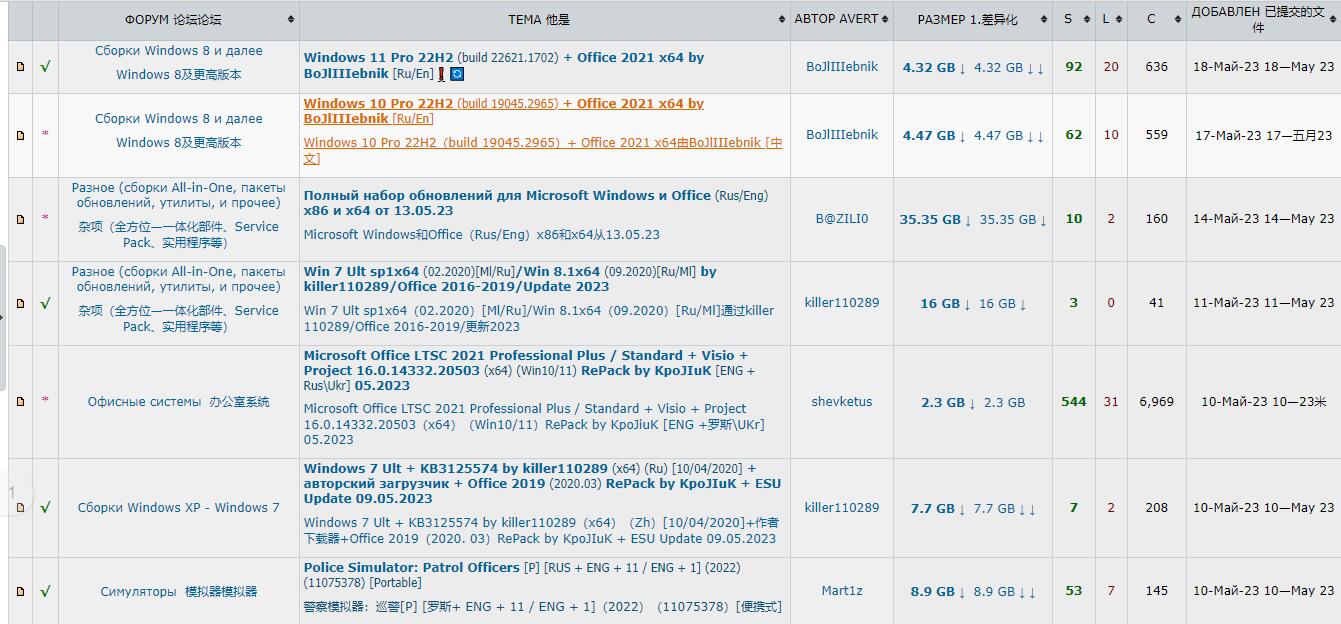
Task: Click the file icon on killer110289's Win 7 row
Action: pyautogui.click(x=20, y=507)
